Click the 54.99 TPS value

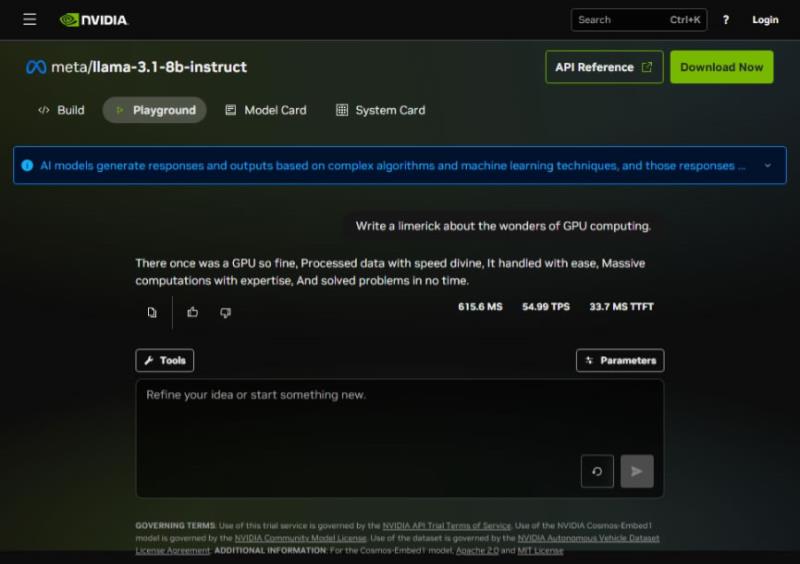tap(546, 307)
